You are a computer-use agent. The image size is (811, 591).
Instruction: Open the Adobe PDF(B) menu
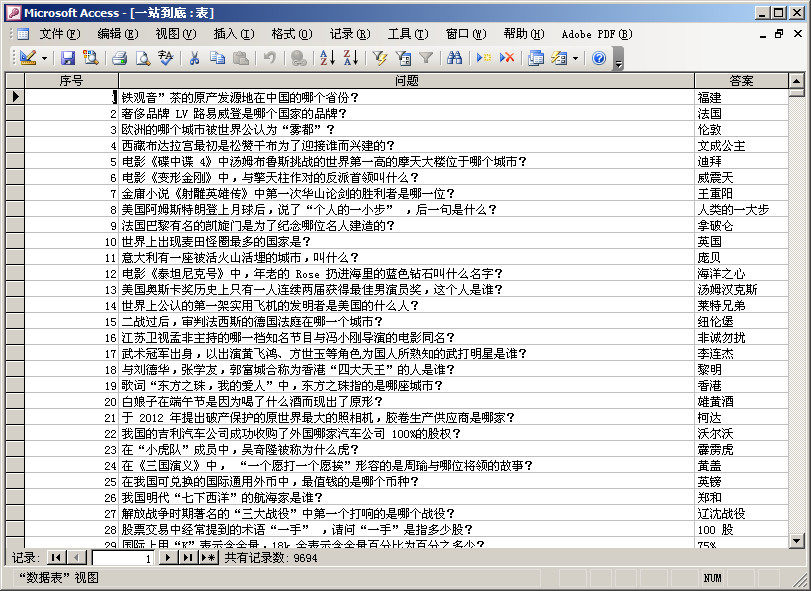click(597, 34)
